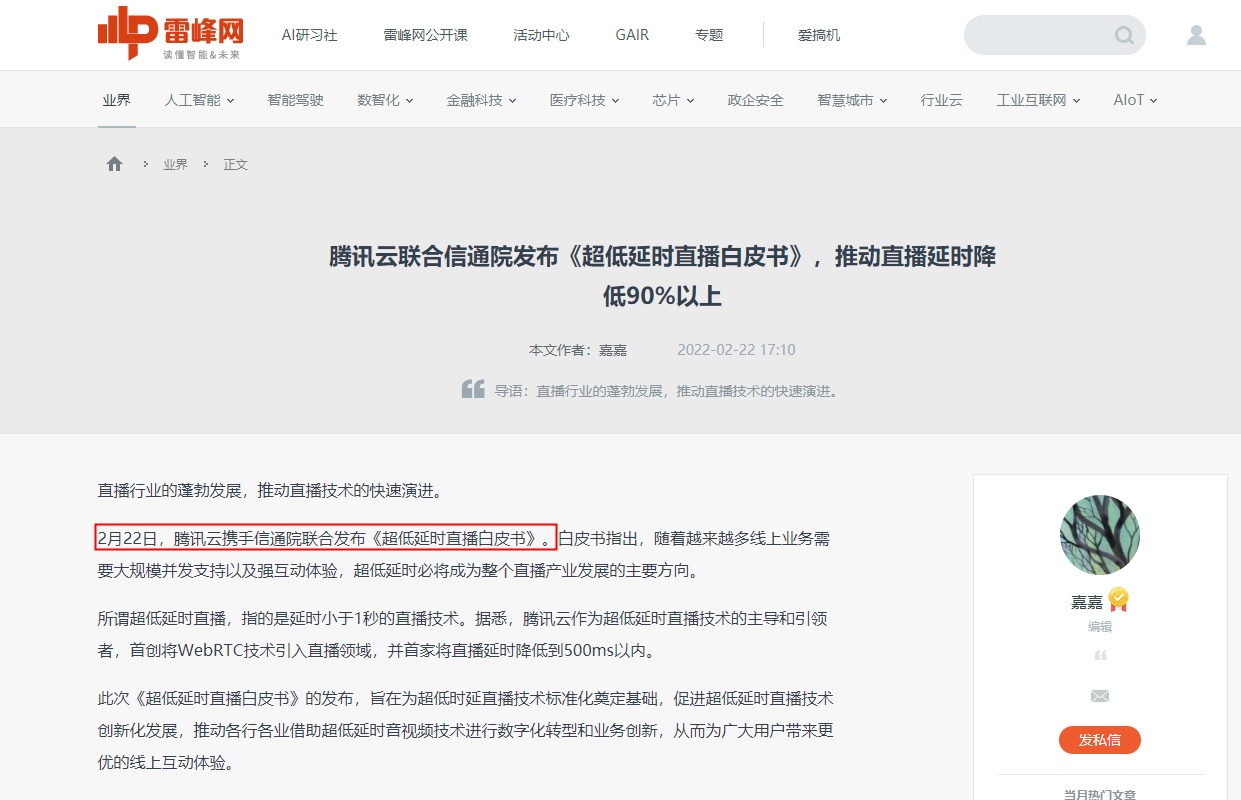Click the quote icon in author card
The width and height of the screenshot is (1241, 800).
(1100, 656)
